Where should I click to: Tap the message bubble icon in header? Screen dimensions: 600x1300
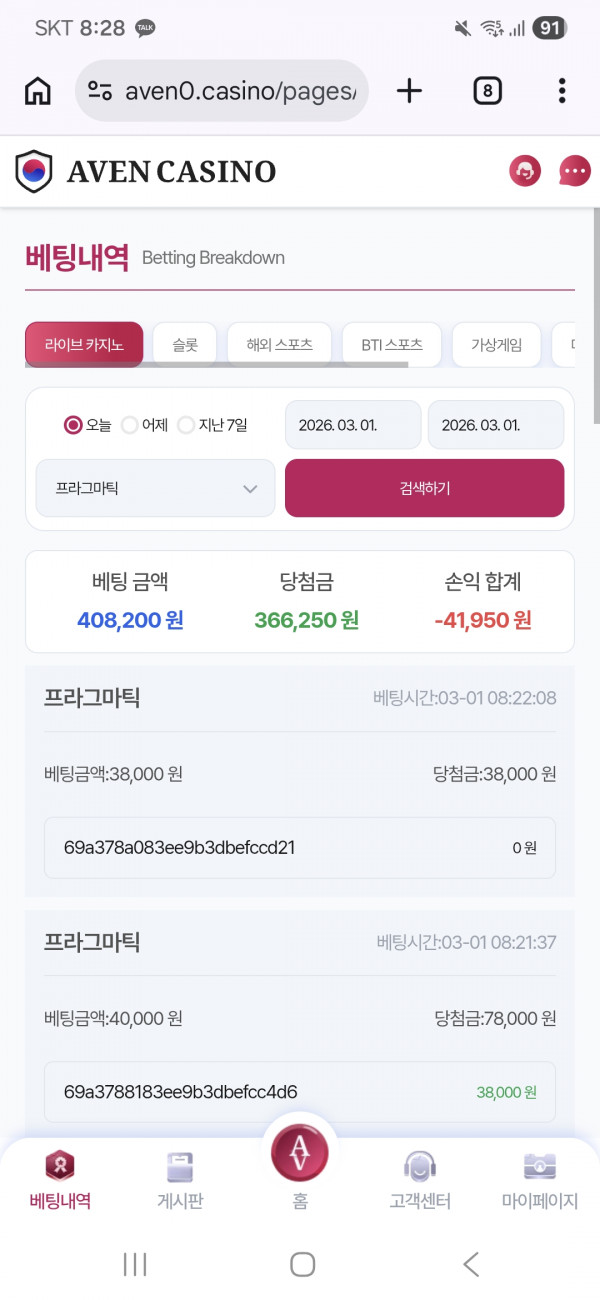(573, 170)
